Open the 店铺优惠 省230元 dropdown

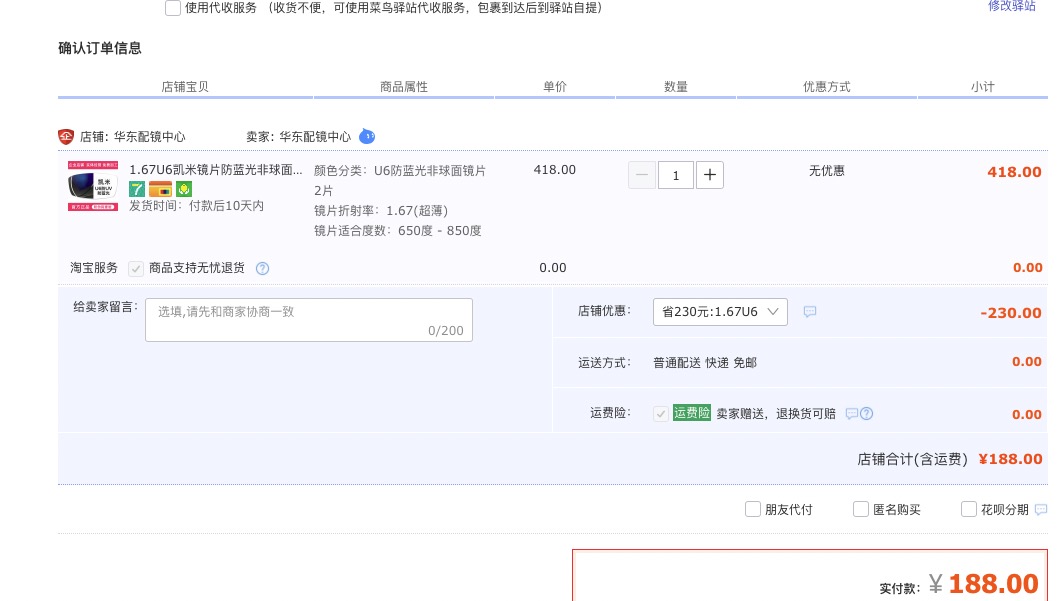coord(720,312)
